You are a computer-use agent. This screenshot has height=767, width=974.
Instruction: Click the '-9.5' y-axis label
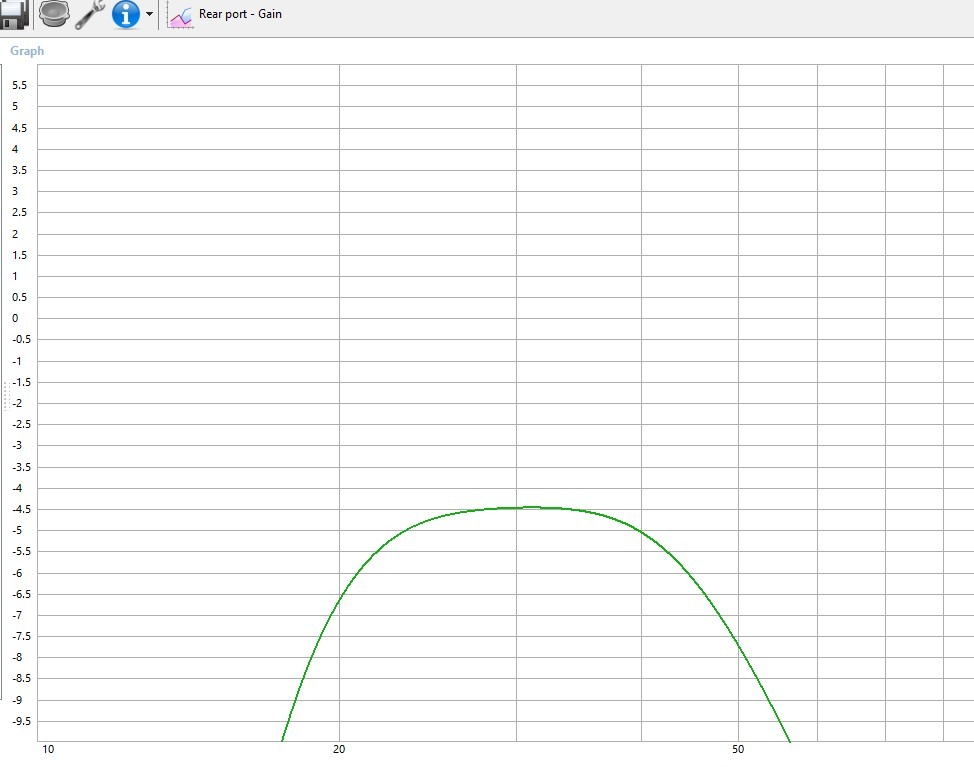click(21, 721)
